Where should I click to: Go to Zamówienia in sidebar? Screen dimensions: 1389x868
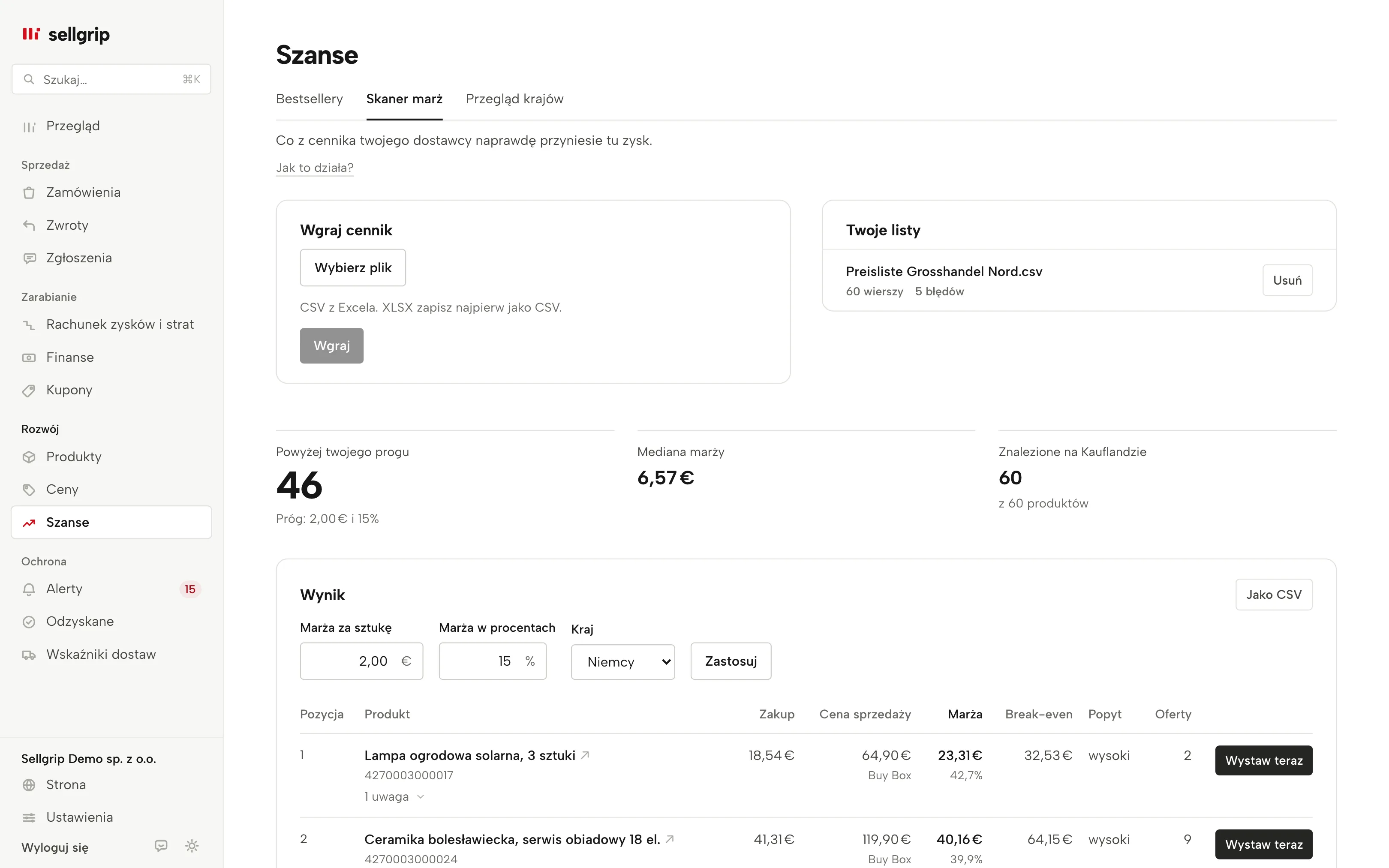(111, 192)
